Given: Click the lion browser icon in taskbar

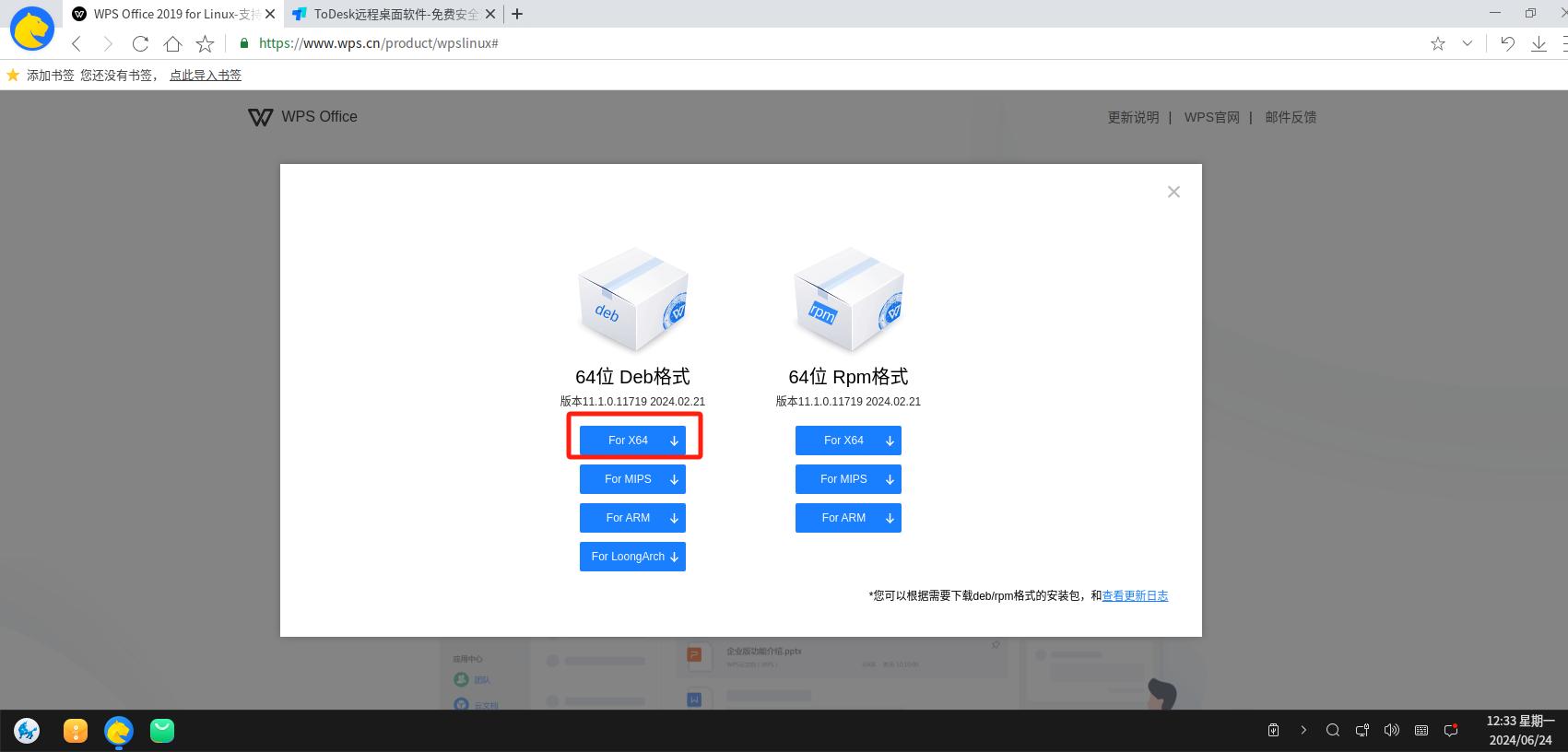Looking at the screenshot, I should point(119,731).
